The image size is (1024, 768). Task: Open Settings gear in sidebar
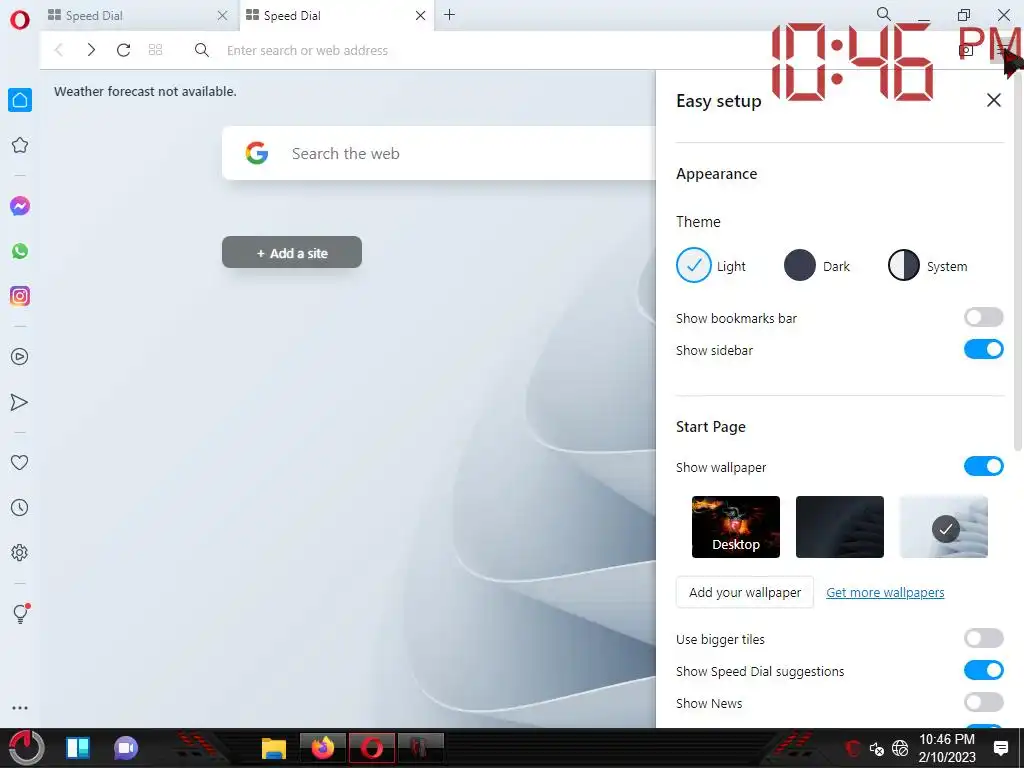20,552
